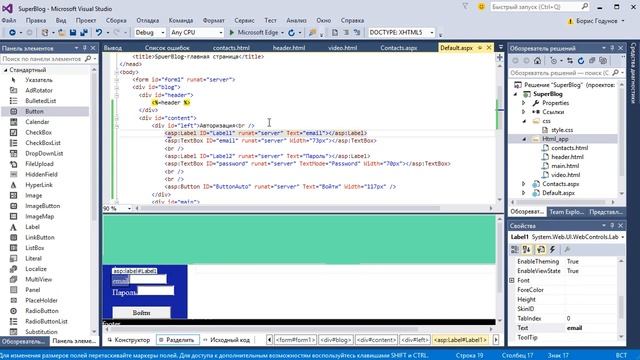Click the <div#content> breadcrumb tag

tap(376, 340)
